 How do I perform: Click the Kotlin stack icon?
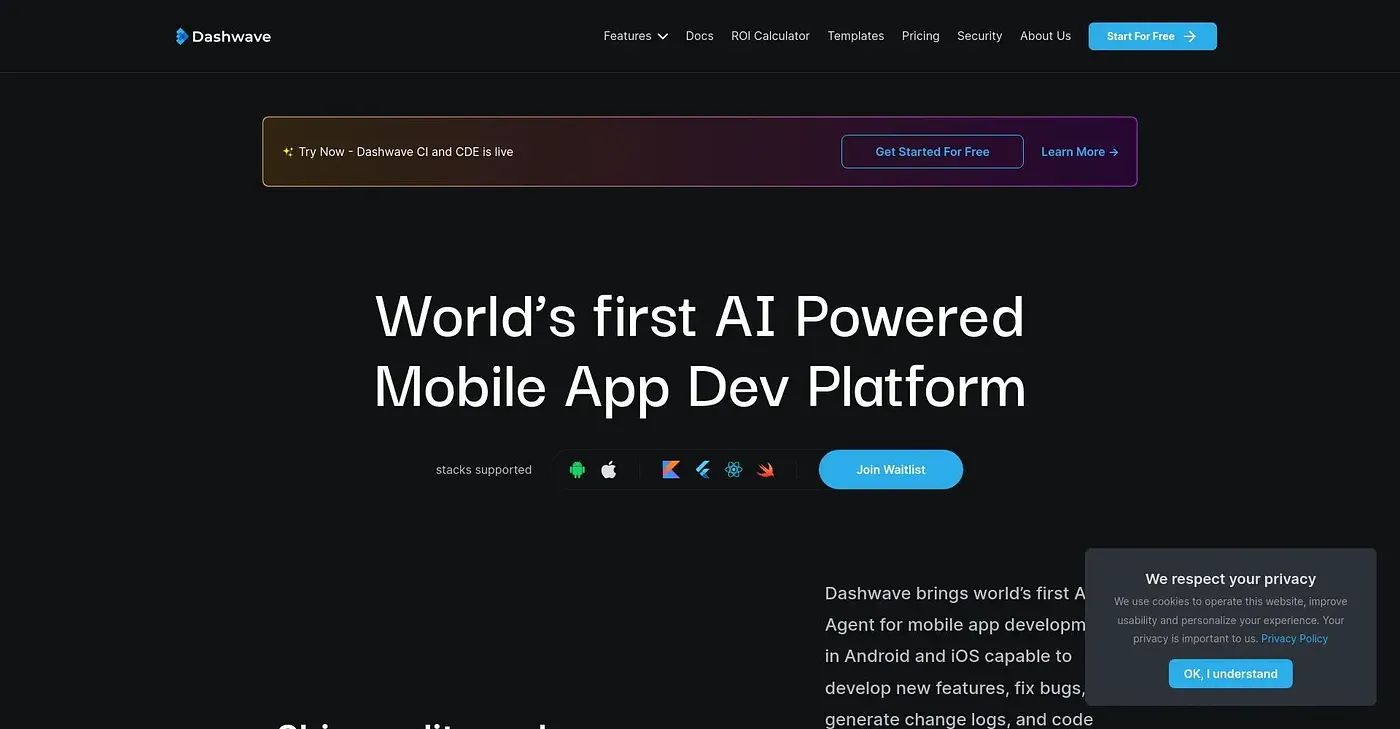coord(671,470)
